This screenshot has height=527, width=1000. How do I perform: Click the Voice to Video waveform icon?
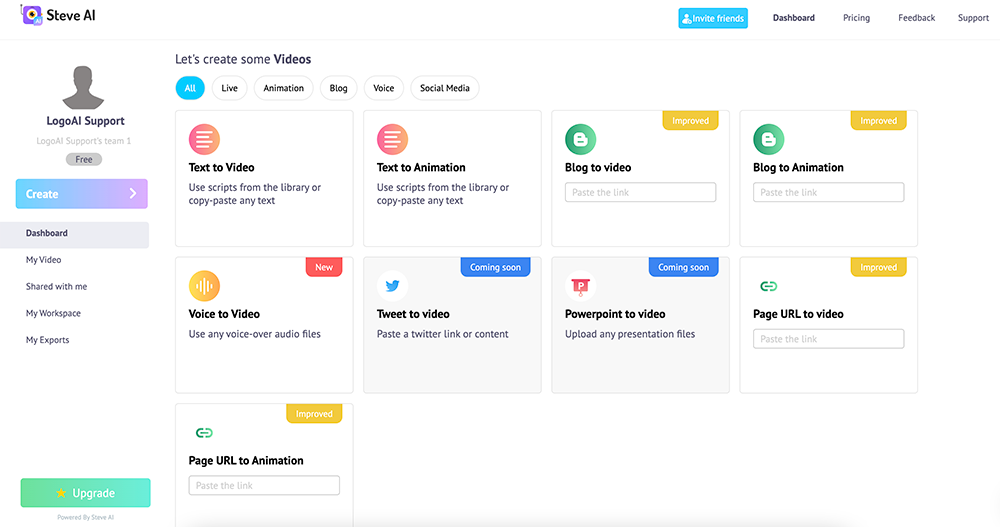204,286
